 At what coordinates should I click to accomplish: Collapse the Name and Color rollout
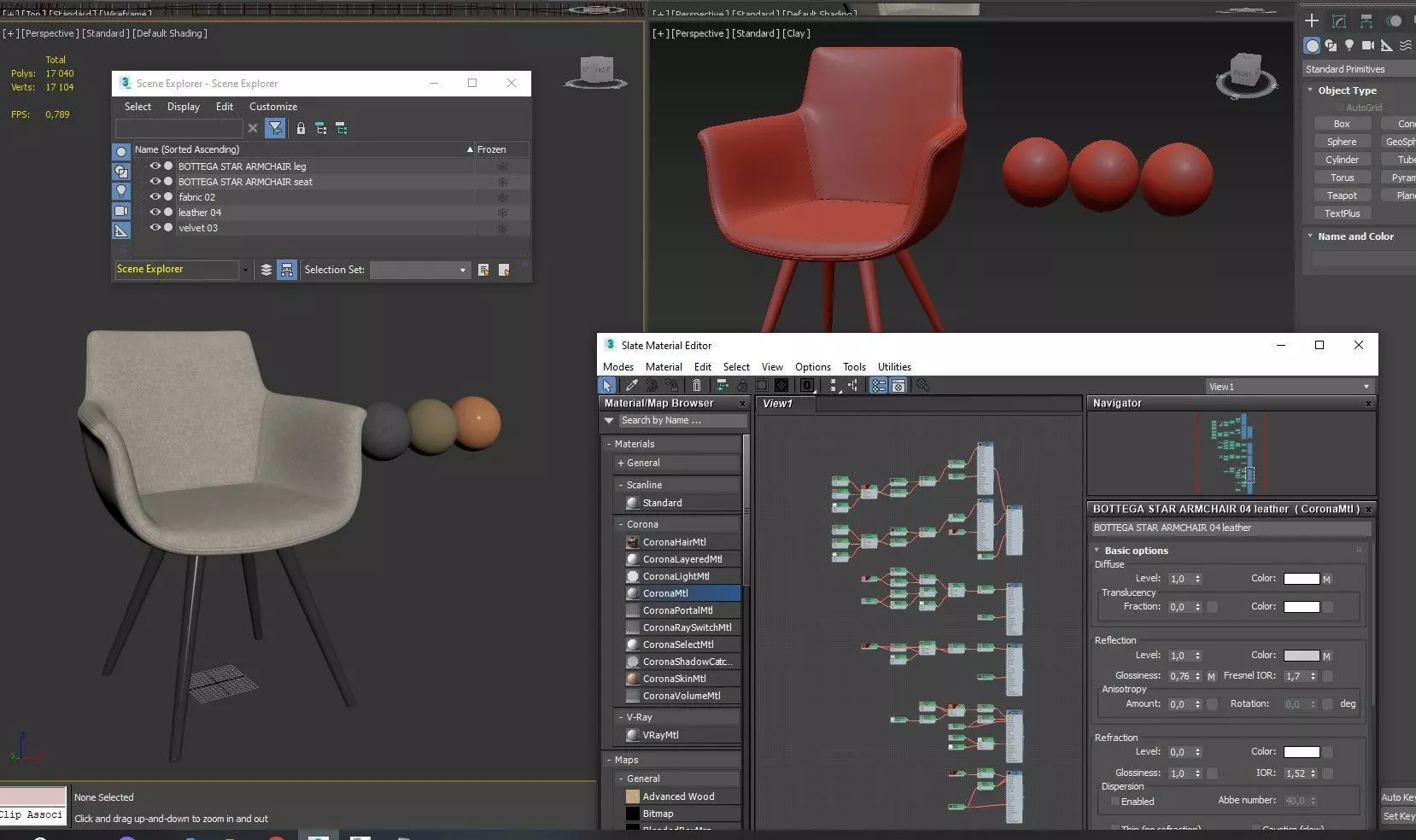[1310, 236]
